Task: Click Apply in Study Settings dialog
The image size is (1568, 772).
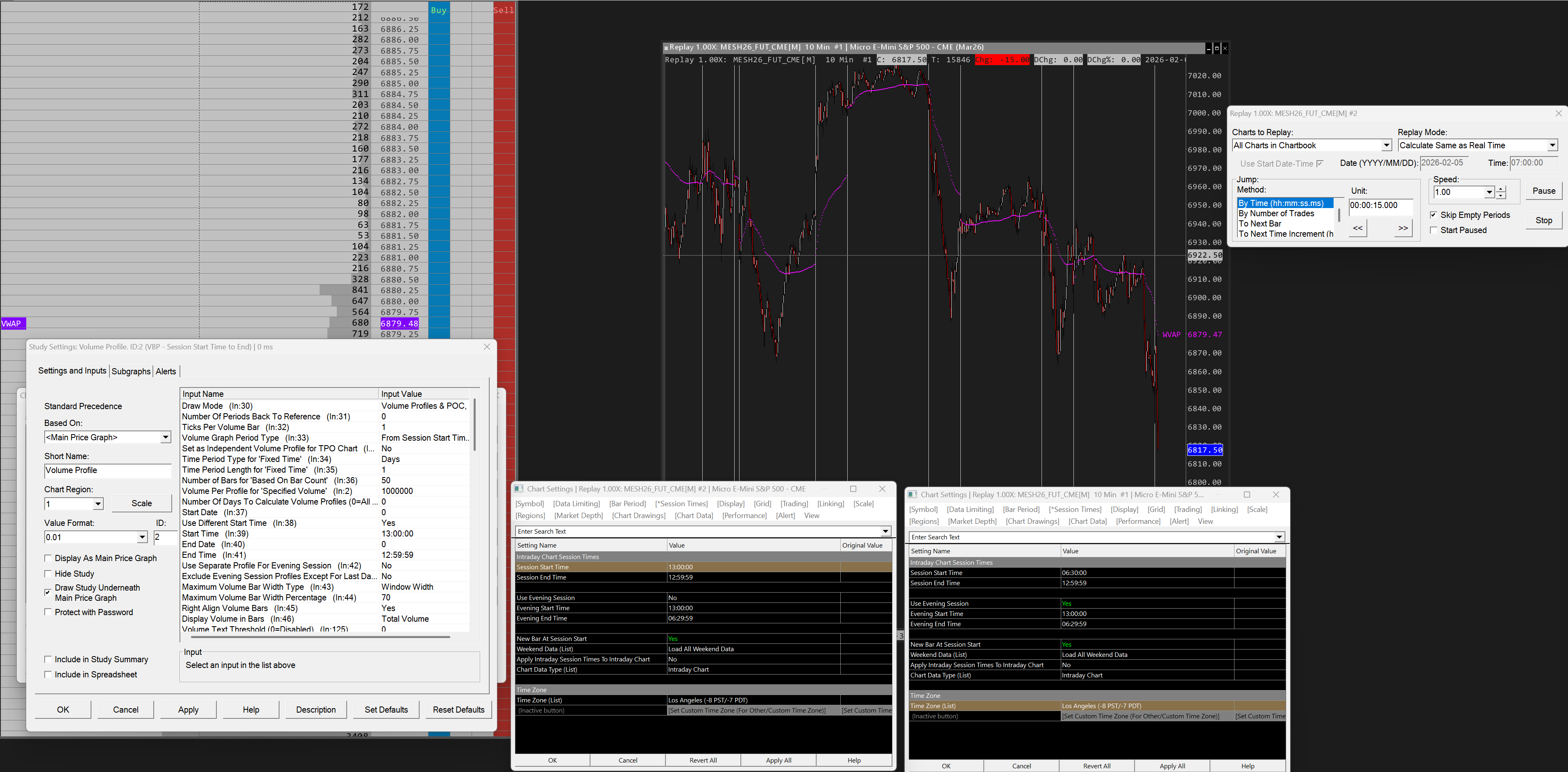Action: pyautogui.click(x=188, y=709)
